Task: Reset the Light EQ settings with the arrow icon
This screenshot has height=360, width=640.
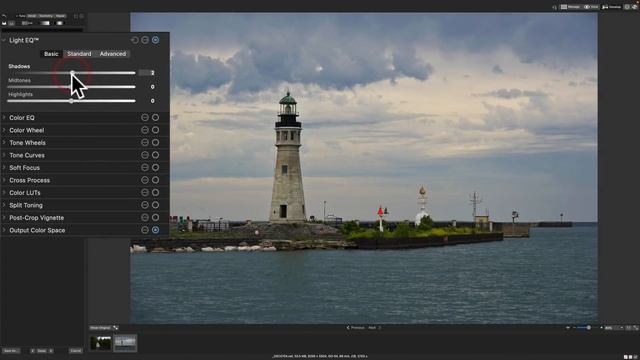Action: pos(135,40)
